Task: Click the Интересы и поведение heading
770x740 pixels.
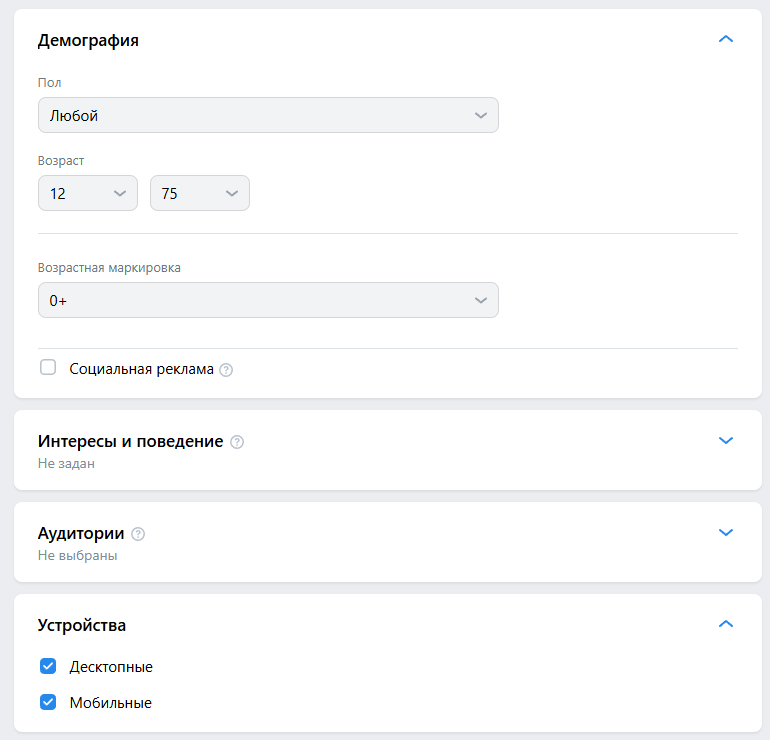Action: pos(131,441)
